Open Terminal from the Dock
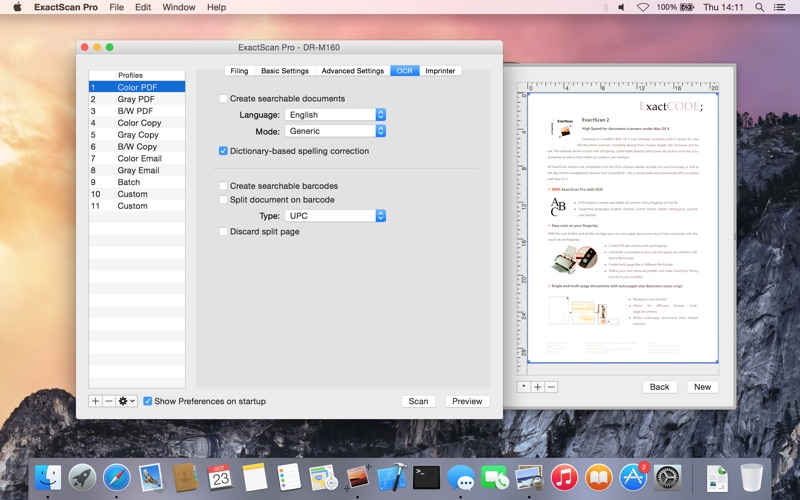 click(427, 477)
